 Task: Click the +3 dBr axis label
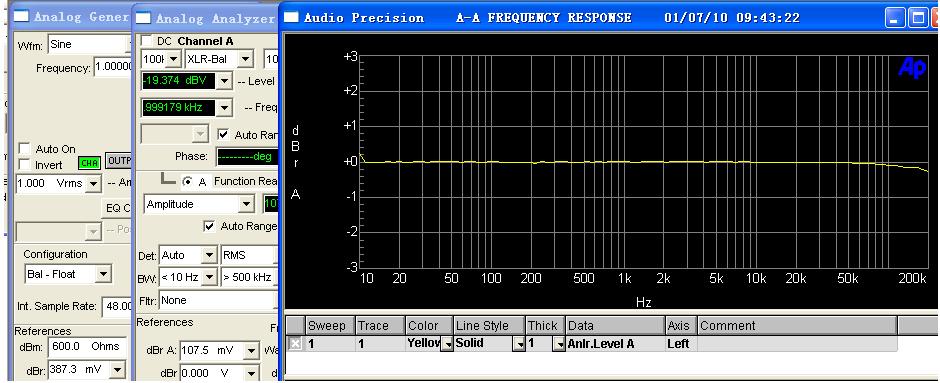[x=351, y=56]
